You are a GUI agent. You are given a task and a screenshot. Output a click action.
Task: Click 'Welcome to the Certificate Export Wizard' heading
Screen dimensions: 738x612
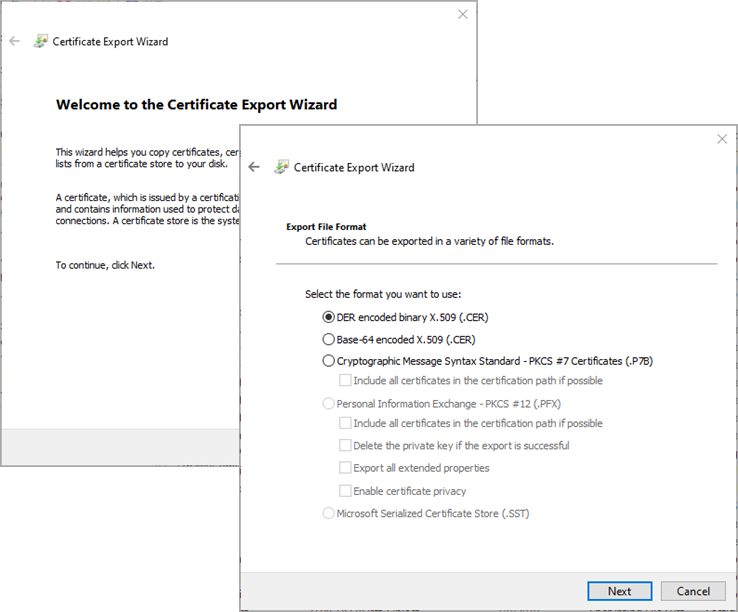(x=197, y=105)
